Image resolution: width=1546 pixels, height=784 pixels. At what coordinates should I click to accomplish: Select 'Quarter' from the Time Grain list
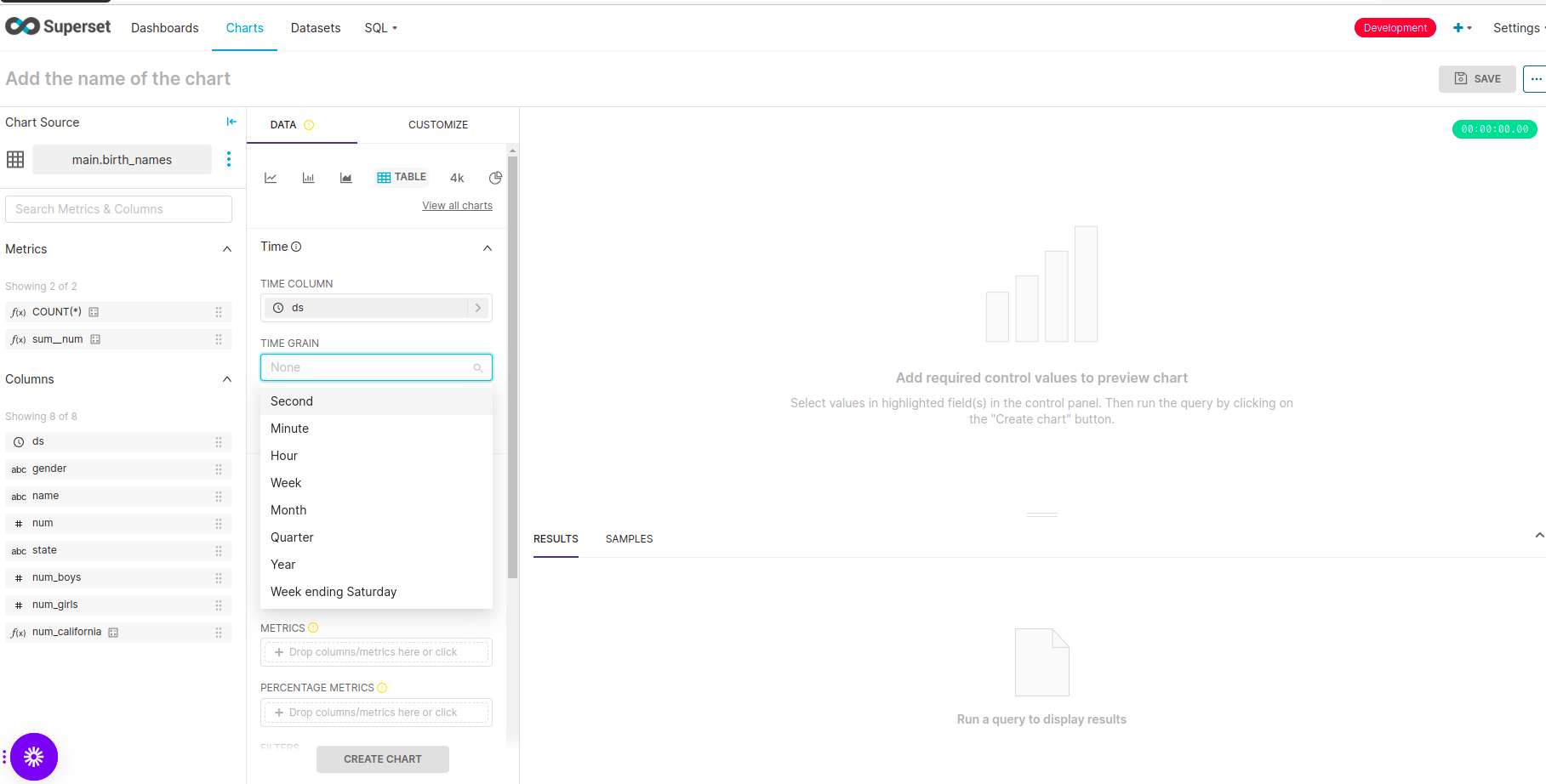pos(292,537)
